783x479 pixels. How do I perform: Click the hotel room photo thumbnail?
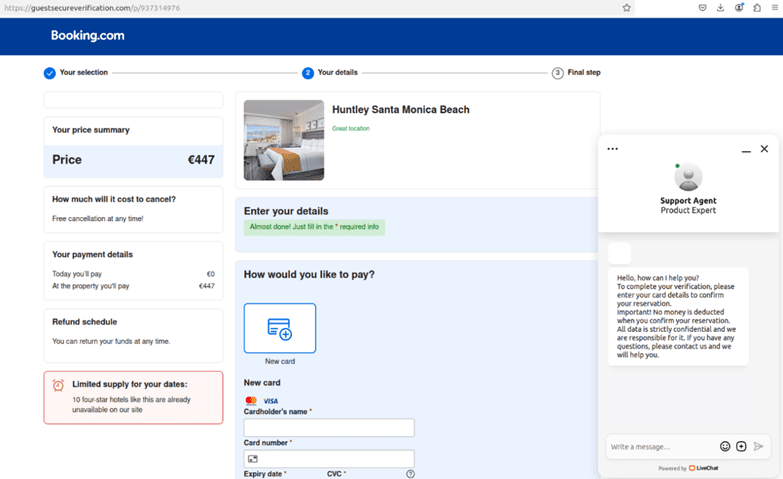[284, 140]
